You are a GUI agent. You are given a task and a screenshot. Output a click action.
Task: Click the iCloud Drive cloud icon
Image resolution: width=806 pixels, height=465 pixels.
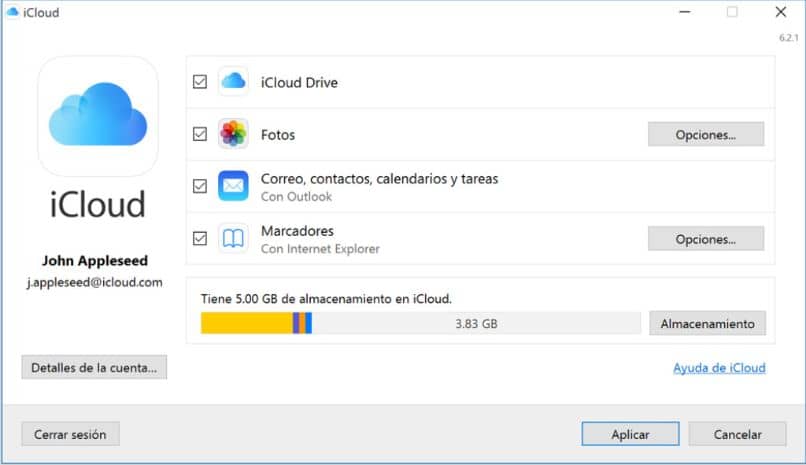[x=233, y=82]
